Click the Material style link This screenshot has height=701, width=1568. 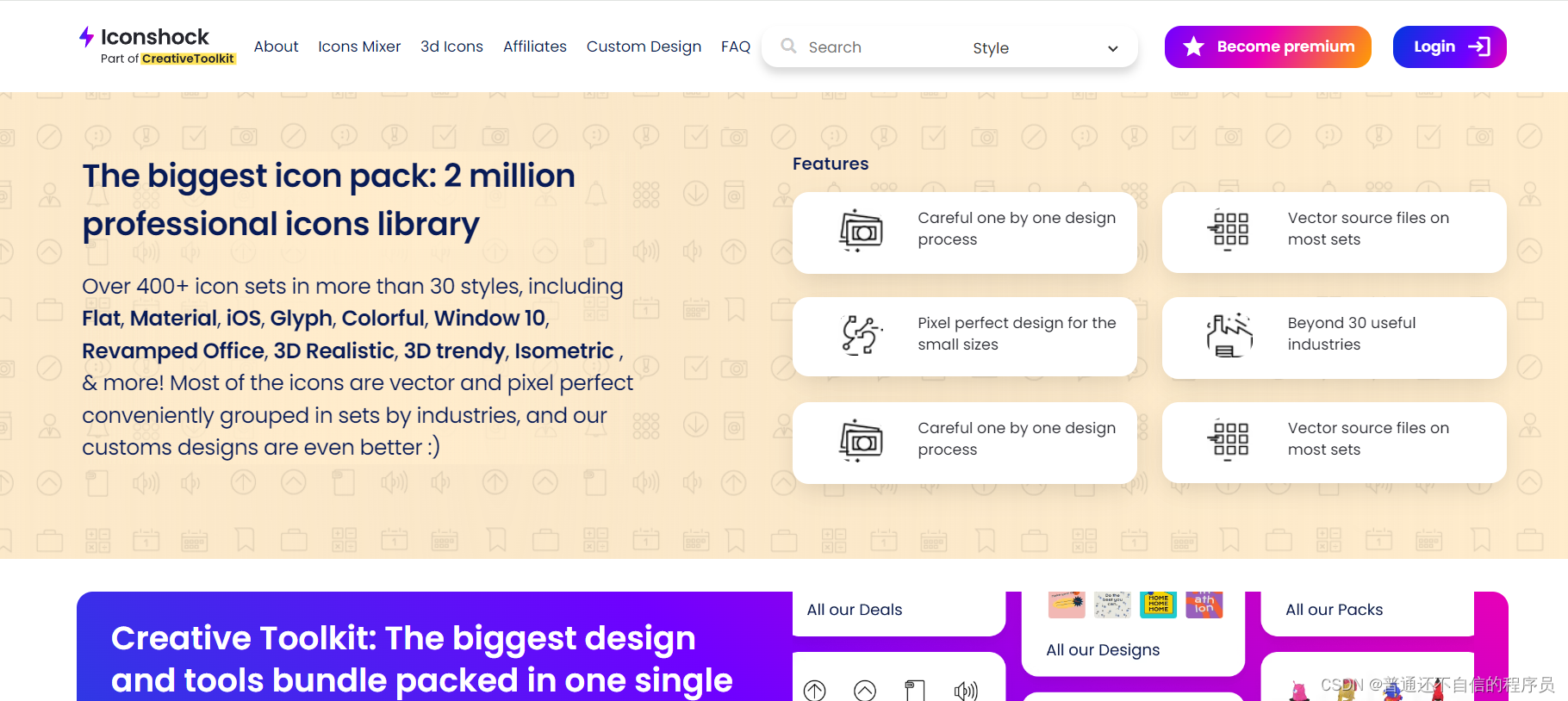click(x=174, y=319)
